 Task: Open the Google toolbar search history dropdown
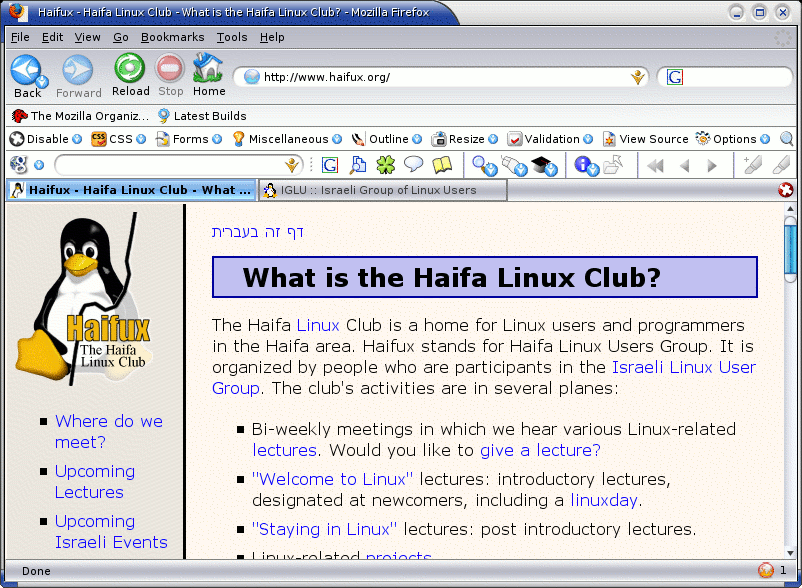[x=292, y=165]
